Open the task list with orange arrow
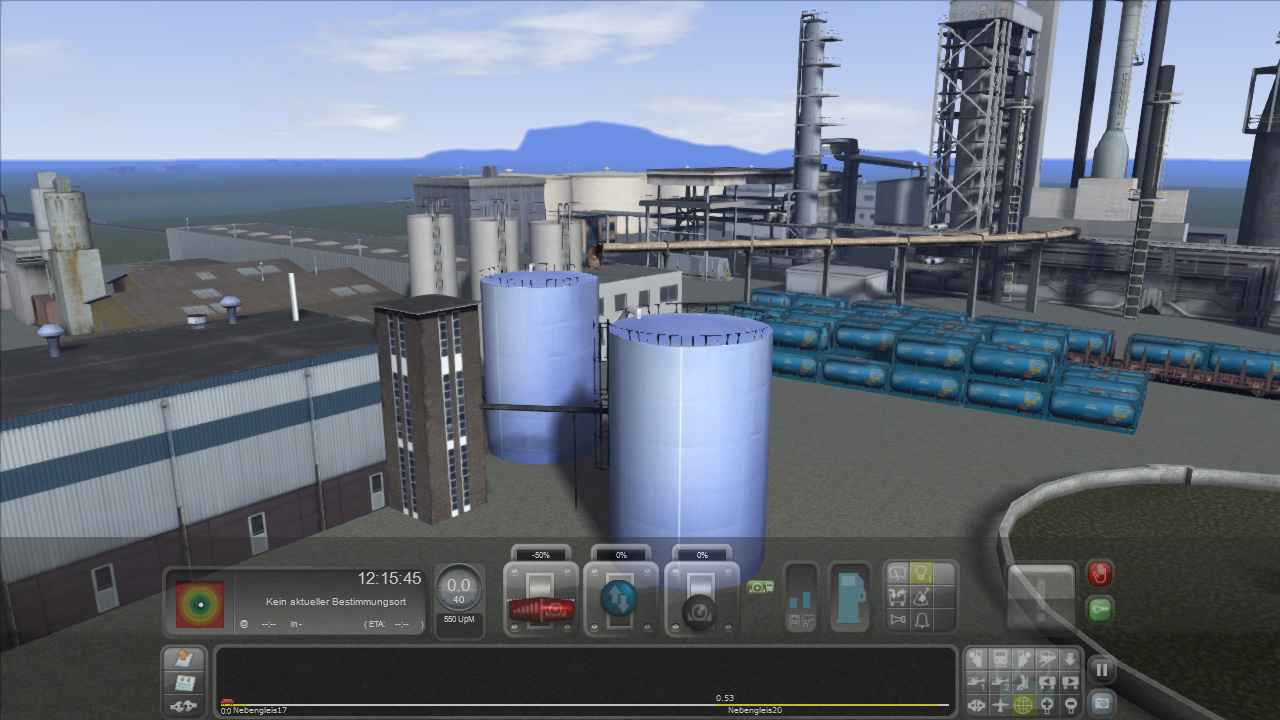The width and height of the screenshot is (1280, 720). pyautogui.click(x=184, y=660)
